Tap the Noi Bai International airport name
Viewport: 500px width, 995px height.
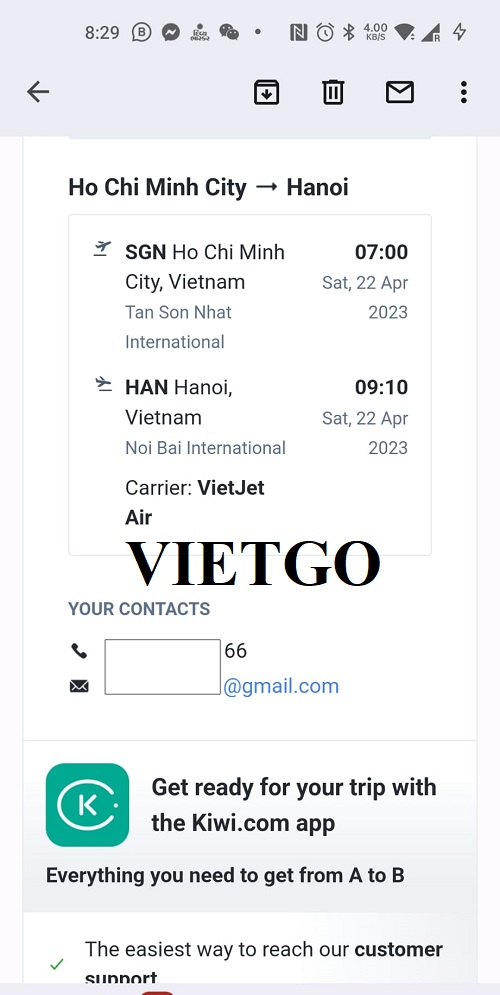point(206,448)
